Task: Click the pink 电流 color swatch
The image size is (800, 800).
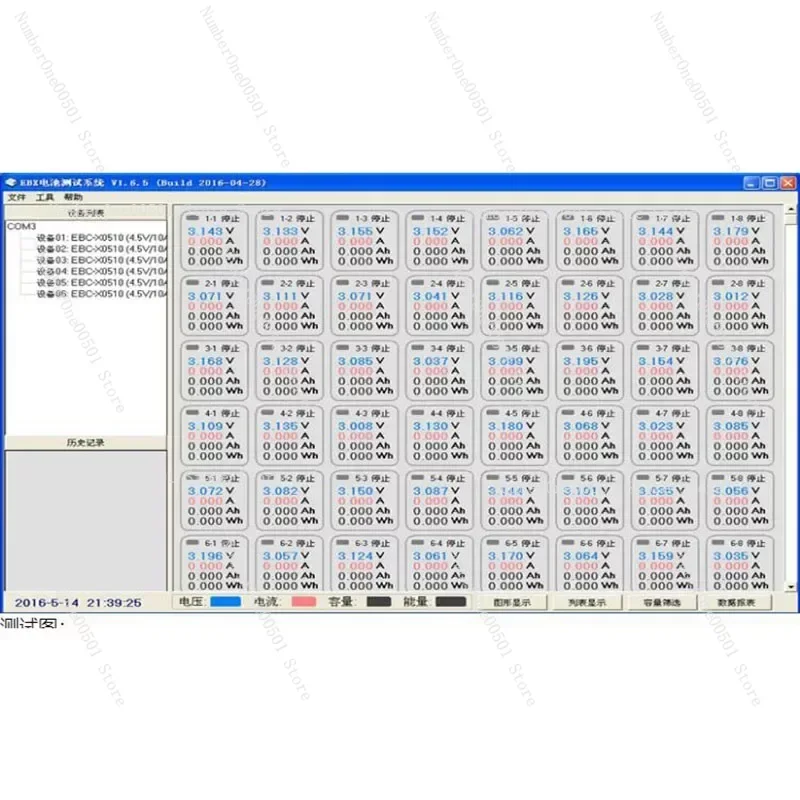Action: pos(304,602)
